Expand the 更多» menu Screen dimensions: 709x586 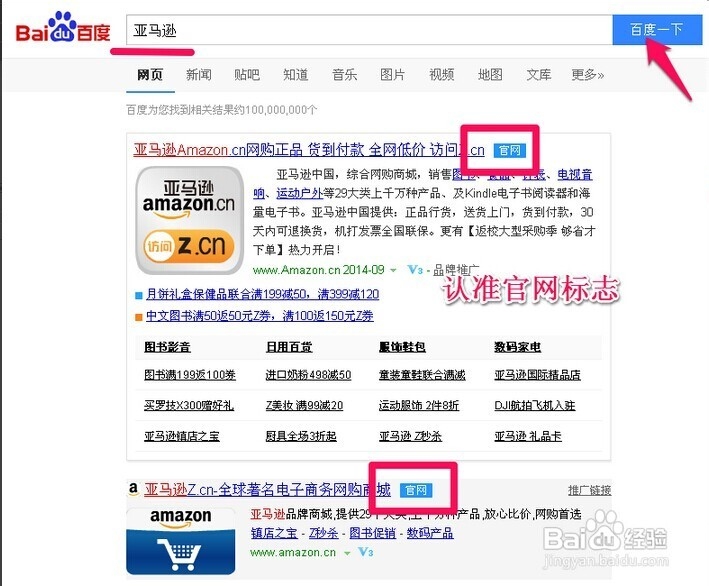(x=587, y=75)
